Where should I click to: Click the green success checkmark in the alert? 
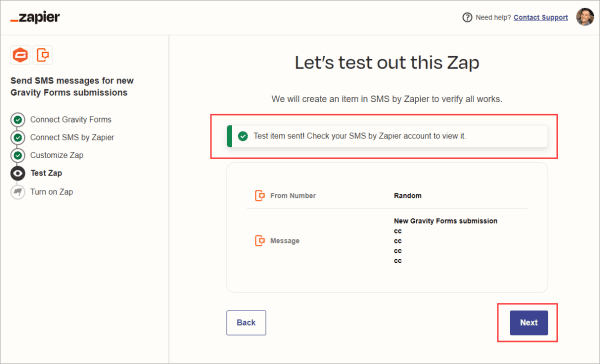point(243,136)
